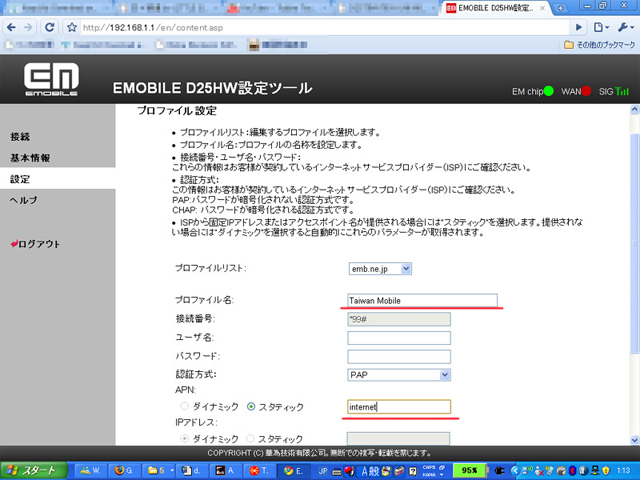
Task: Switch to the Firefox taskbar item
Action: 124,471
